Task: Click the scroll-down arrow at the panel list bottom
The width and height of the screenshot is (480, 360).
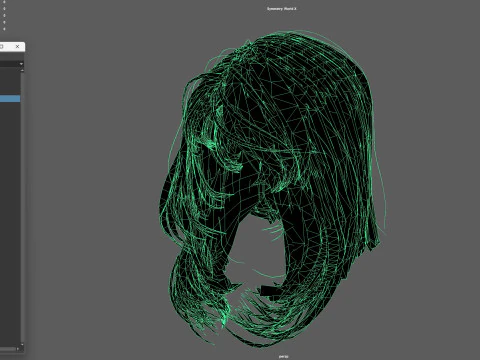Action: click(x=22, y=344)
